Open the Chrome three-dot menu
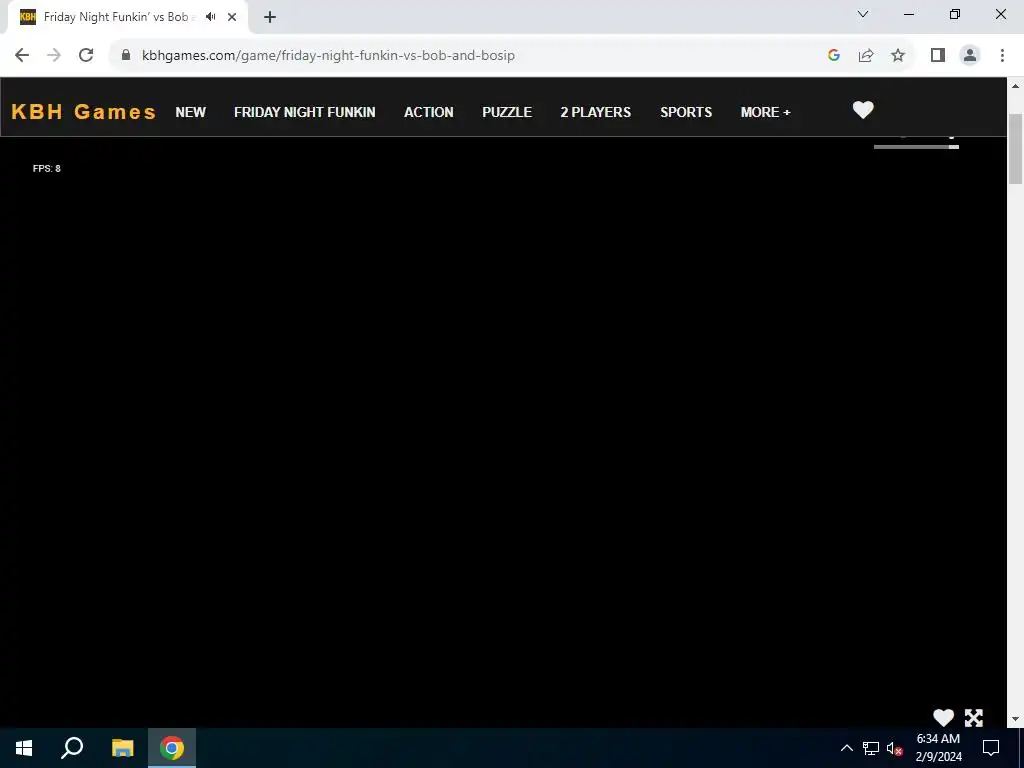The image size is (1024, 768). (x=1002, y=56)
